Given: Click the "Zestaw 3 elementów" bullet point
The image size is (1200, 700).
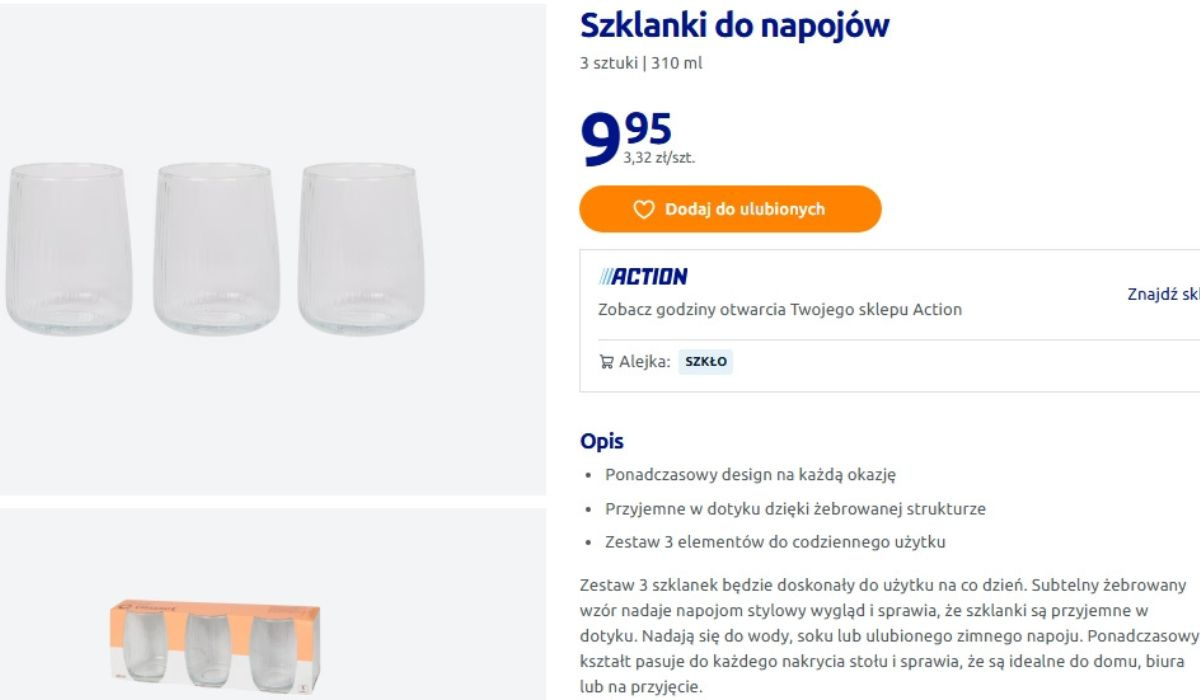Looking at the screenshot, I should point(775,542).
